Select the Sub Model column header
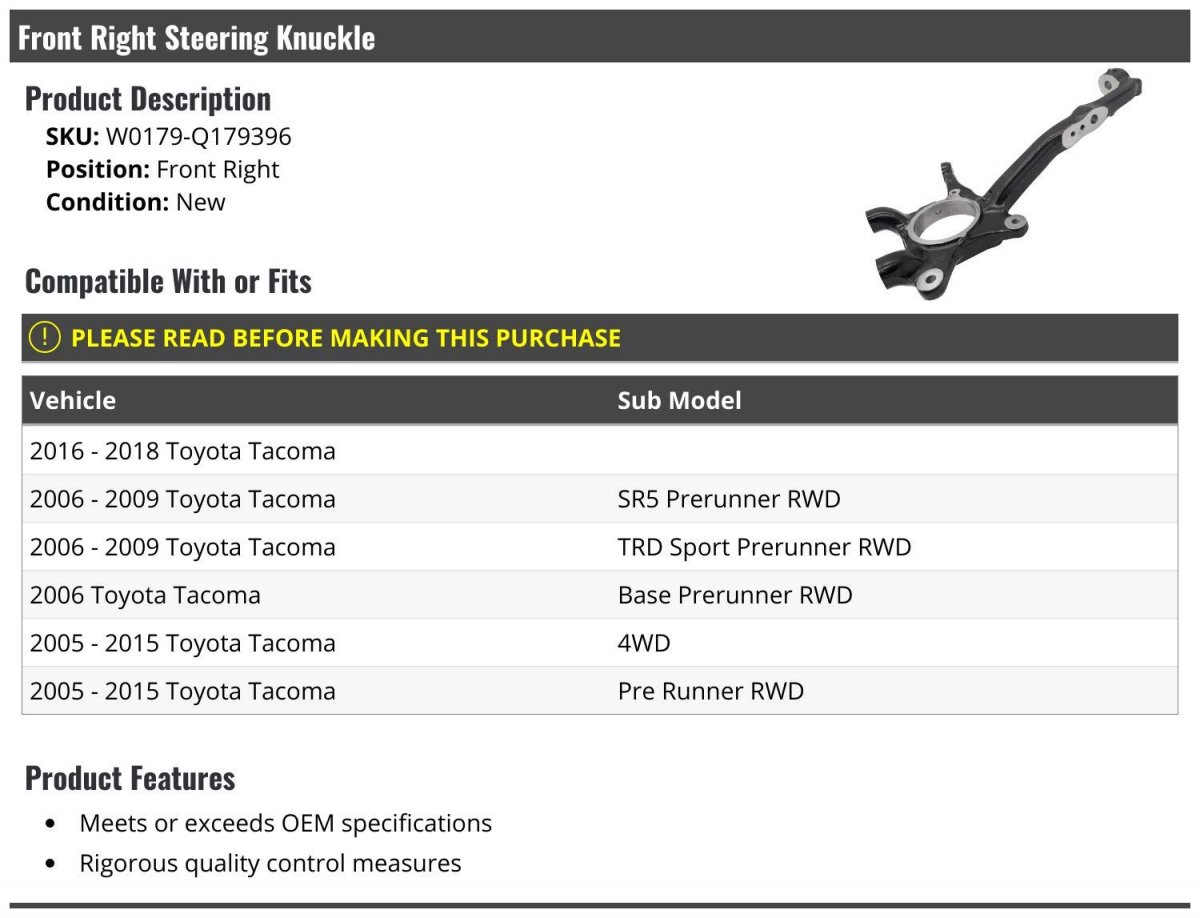This screenshot has height=918, width=1200. click(x=679, y=400)
